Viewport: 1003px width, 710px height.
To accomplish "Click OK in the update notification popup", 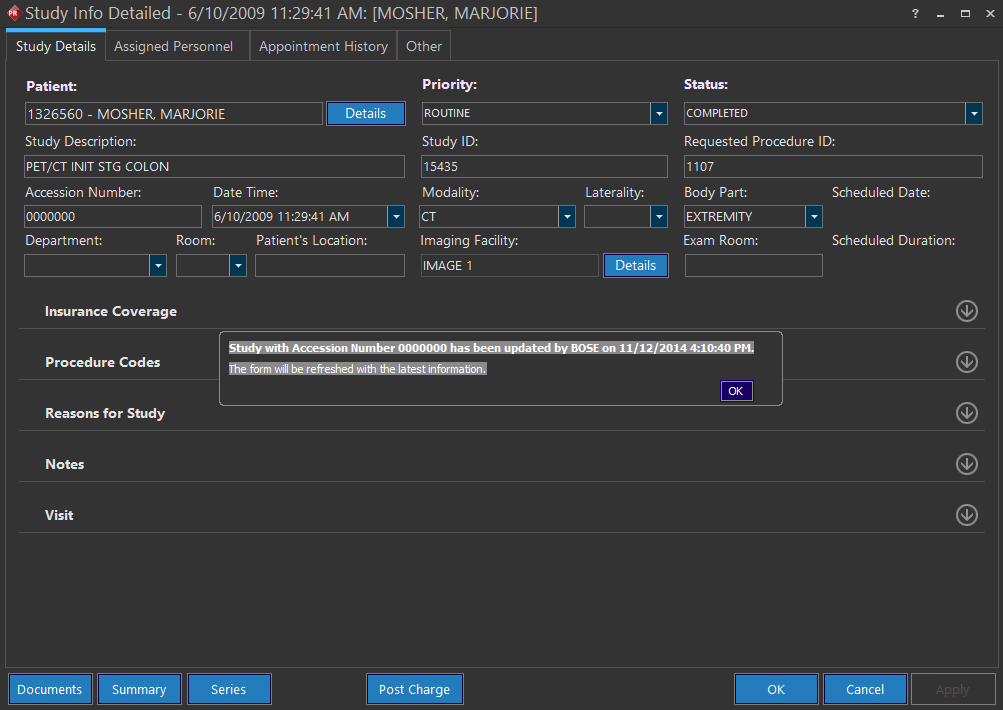I will (736, 391).
